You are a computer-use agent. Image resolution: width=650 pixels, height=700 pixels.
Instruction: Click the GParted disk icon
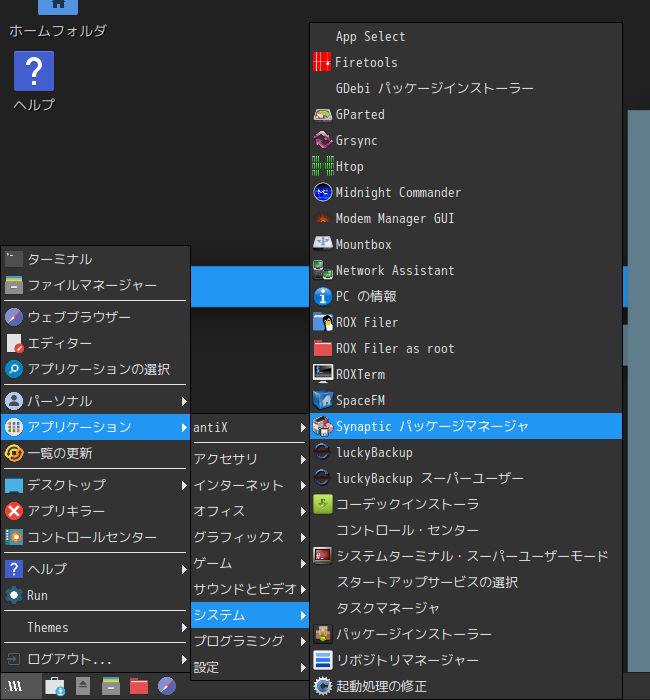322,115
